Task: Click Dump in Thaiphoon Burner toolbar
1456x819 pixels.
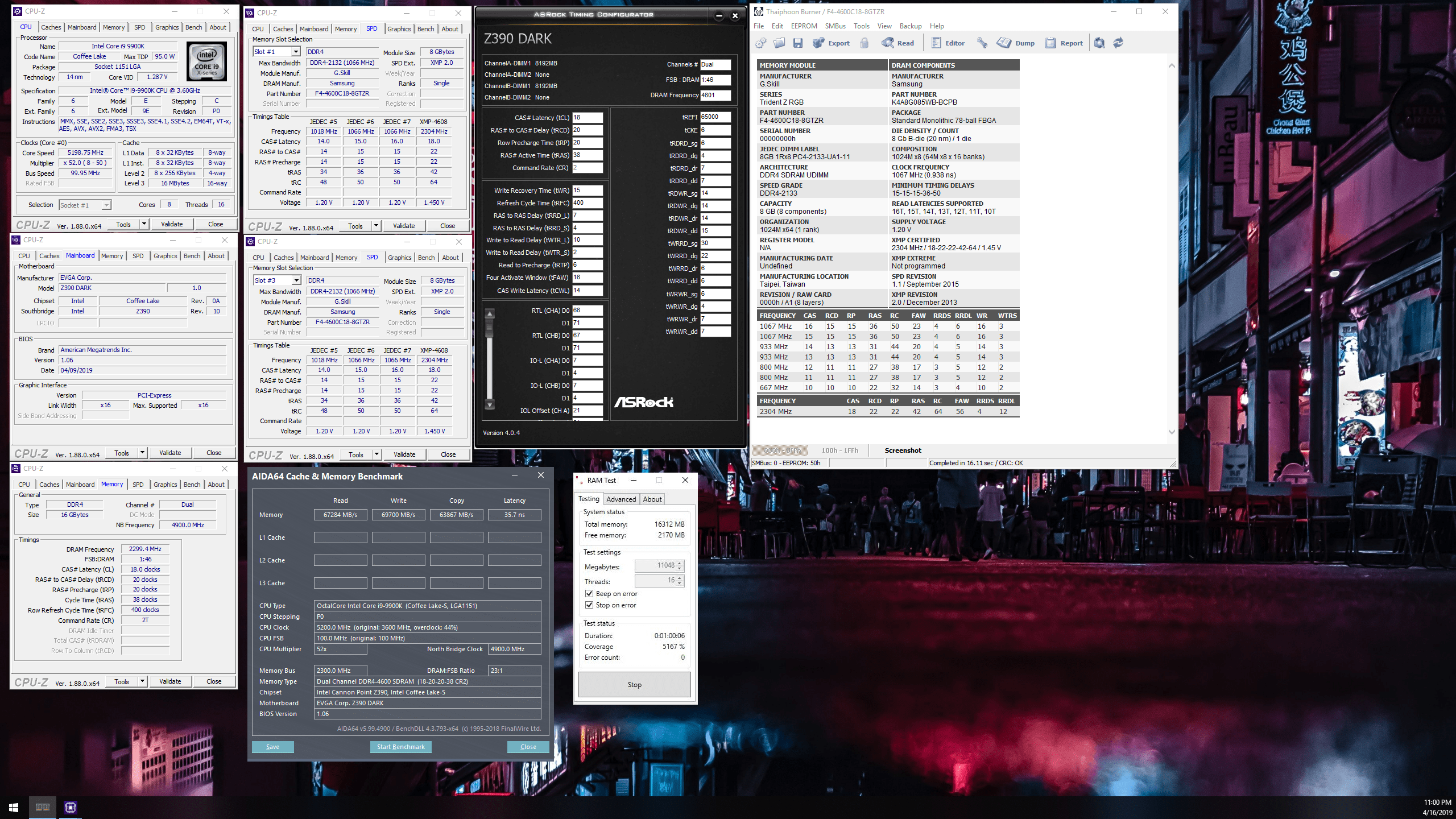Action: tap(1016, 43)
